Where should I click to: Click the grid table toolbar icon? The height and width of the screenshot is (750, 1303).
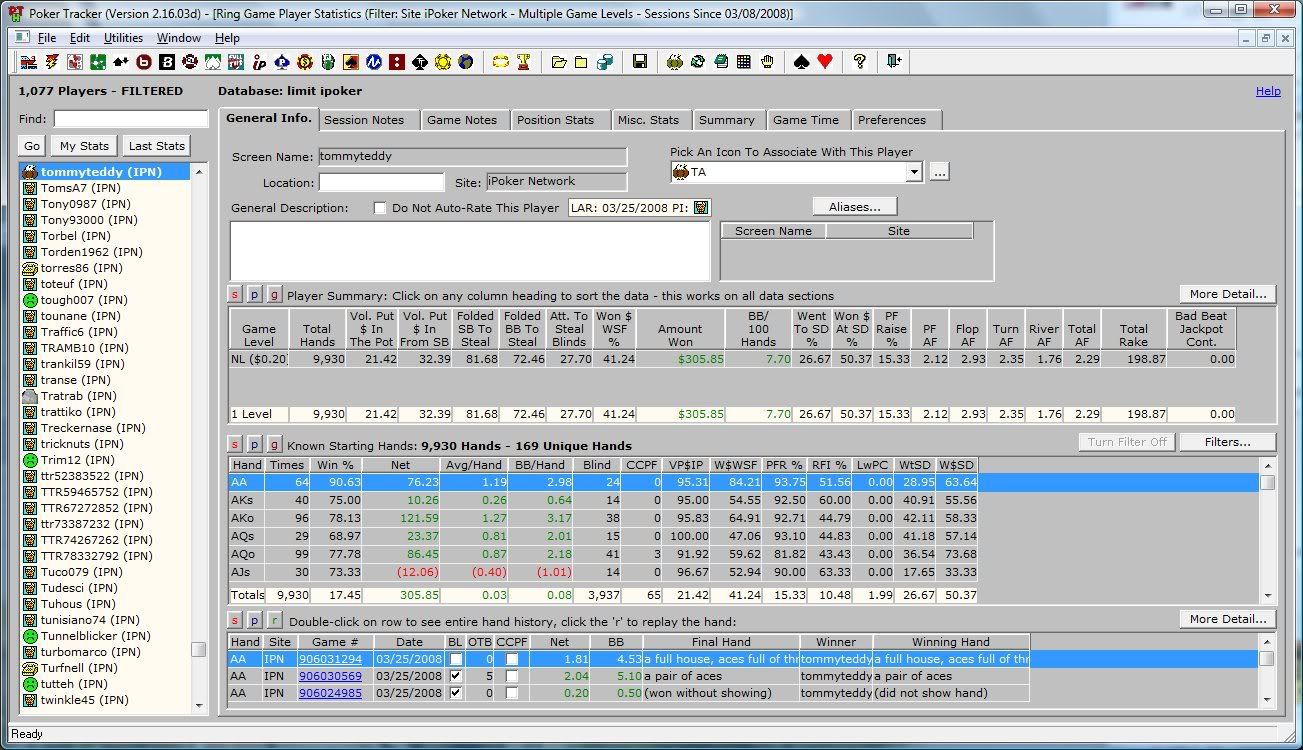[x=744, y=62]
